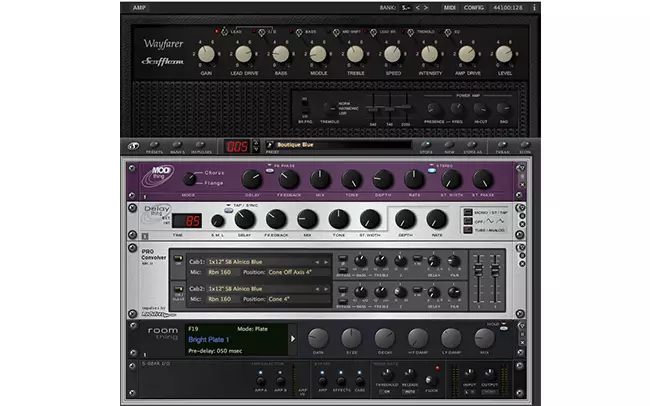The height and width of the screenshot is (406, 650).
Task: Select next Cab1 cabinet arrow
Action: pyautogui.click(x=326, y=262)
